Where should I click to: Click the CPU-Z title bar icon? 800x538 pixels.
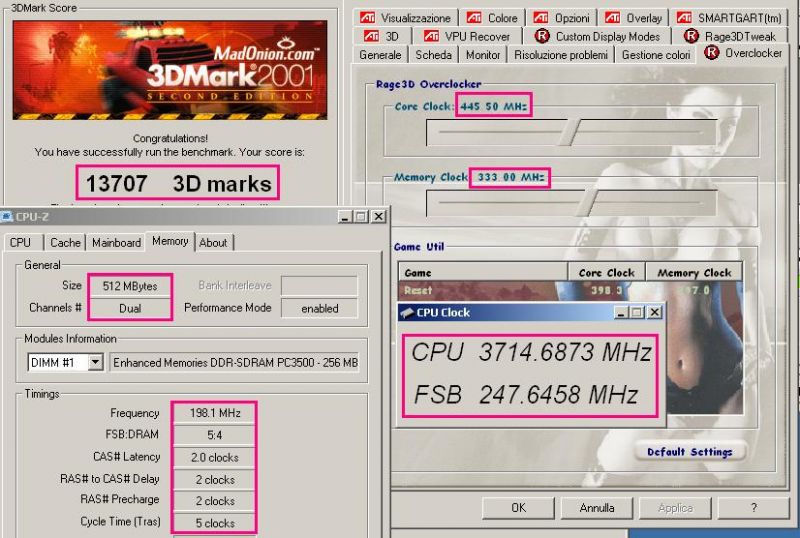click(x=7, y=216)
